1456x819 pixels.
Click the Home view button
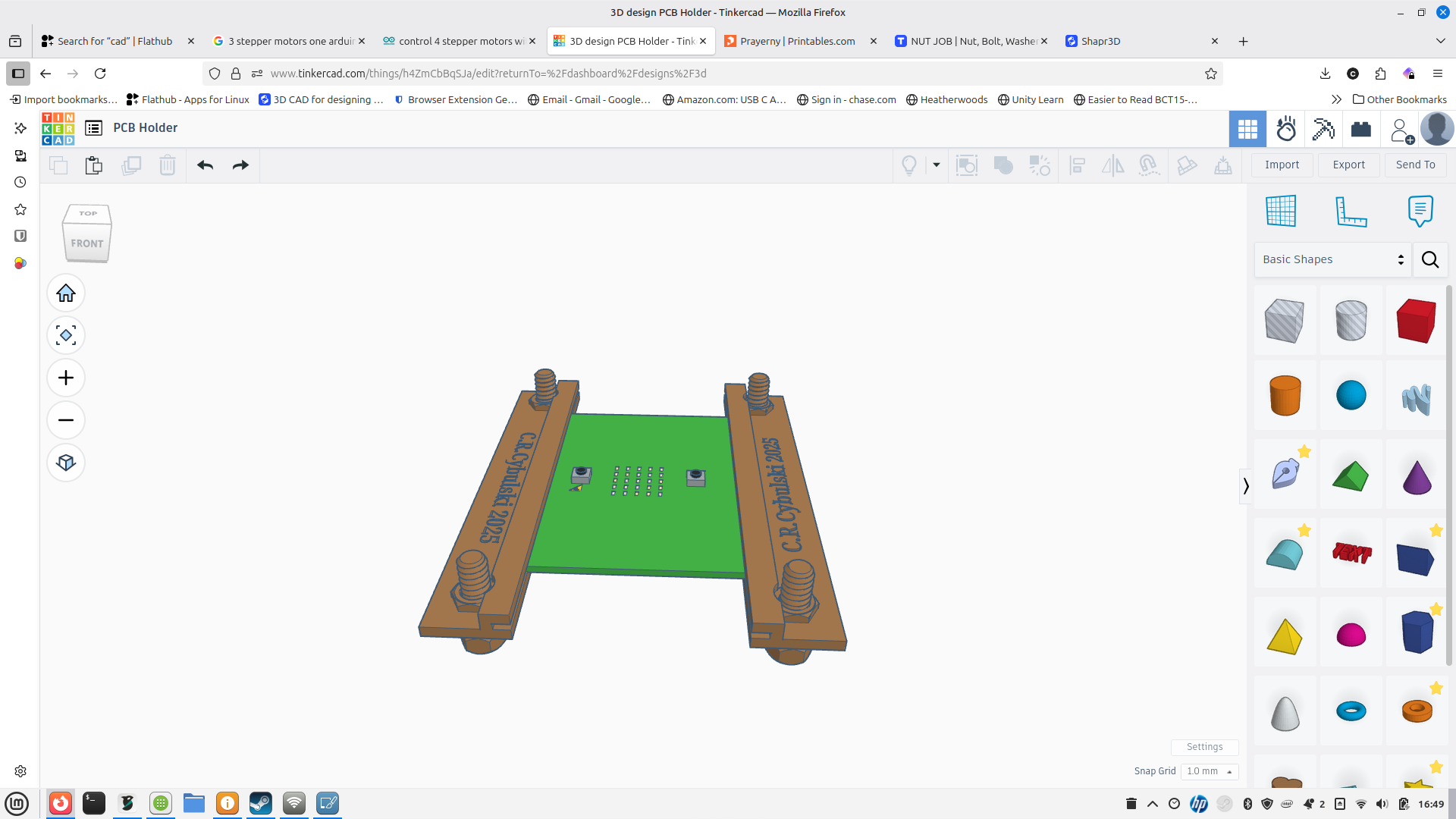[66, 293]
